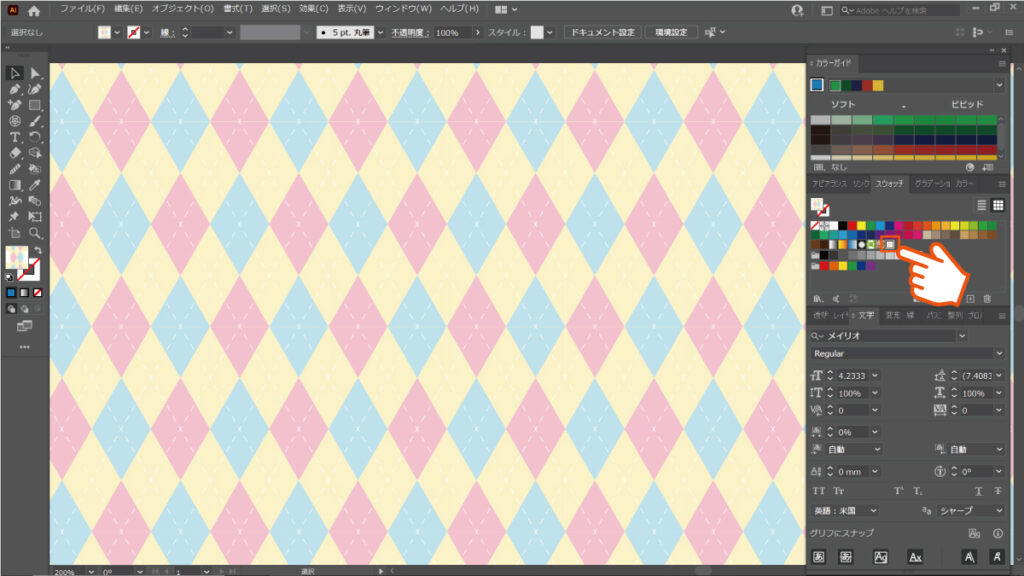Swap fill and stroke arrow

coord(38,251)
